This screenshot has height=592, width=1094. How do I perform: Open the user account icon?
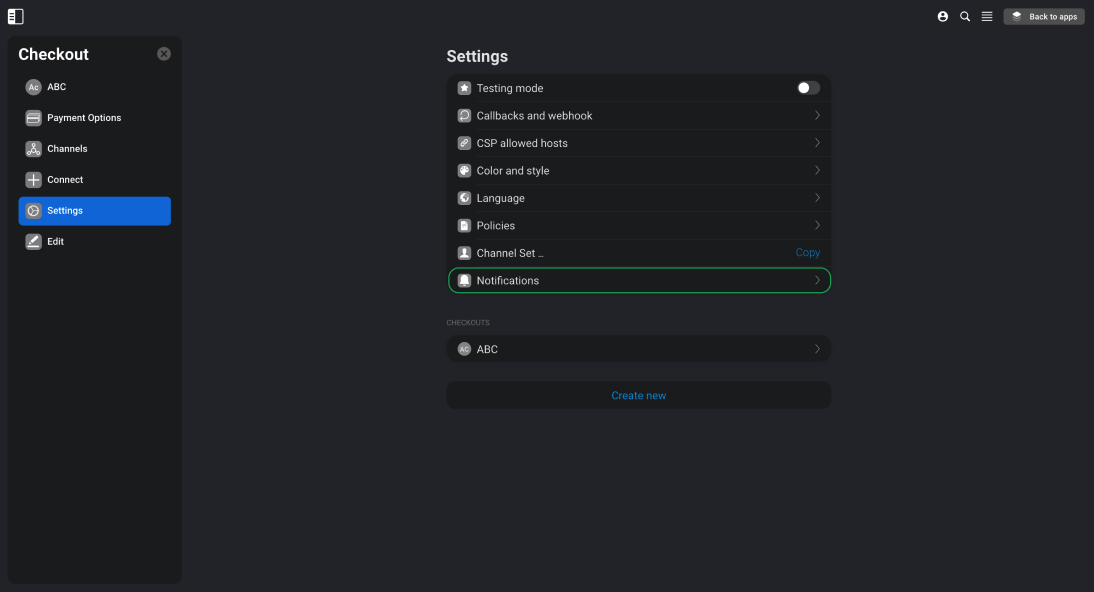[x=943, y=16]
